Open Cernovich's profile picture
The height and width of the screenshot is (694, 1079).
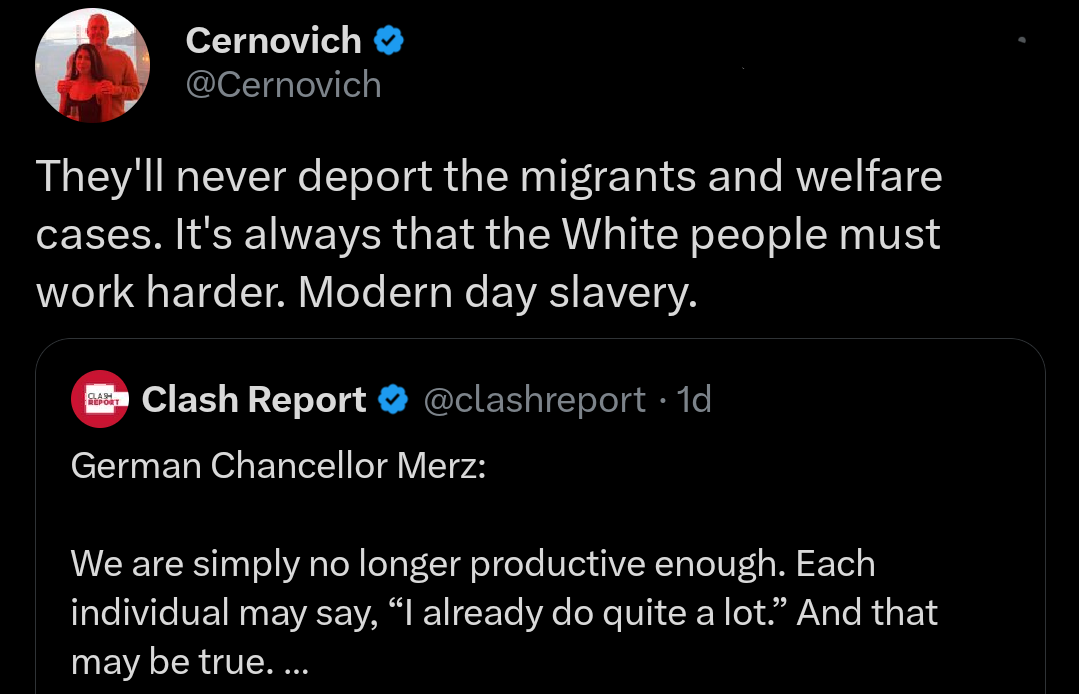(91, 65)
